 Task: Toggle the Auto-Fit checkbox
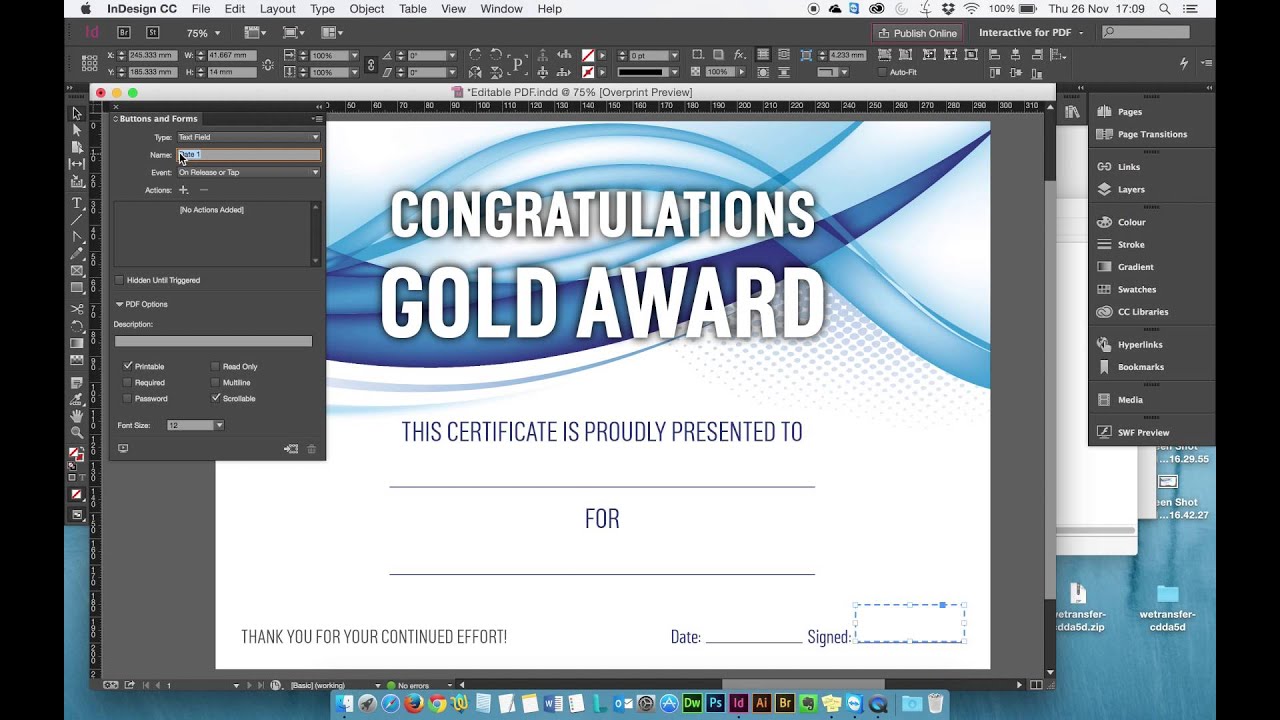tap(882, 72)
